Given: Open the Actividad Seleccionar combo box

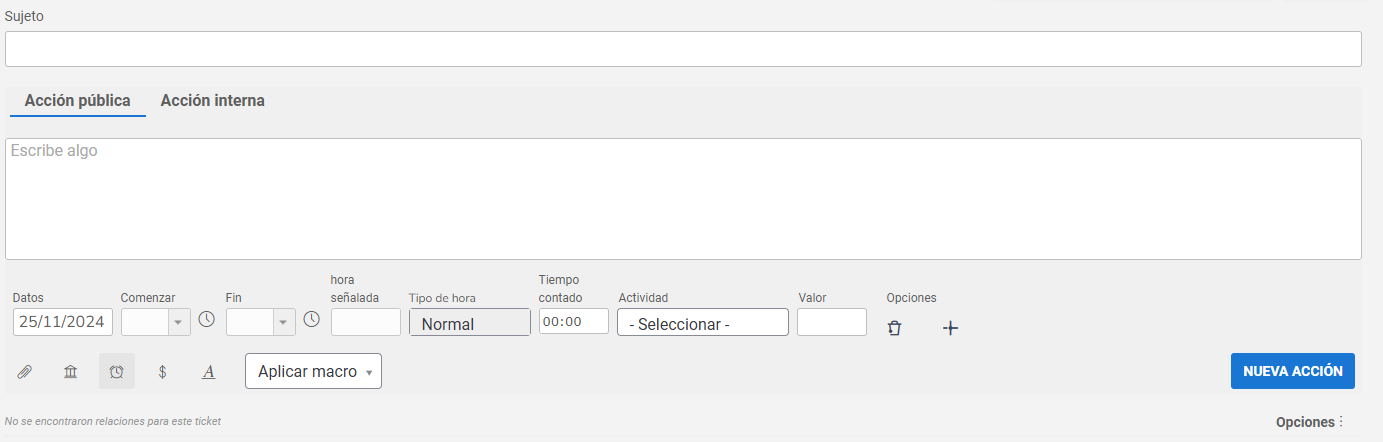Looking at the screenshot, I should [x=703, y=322].
